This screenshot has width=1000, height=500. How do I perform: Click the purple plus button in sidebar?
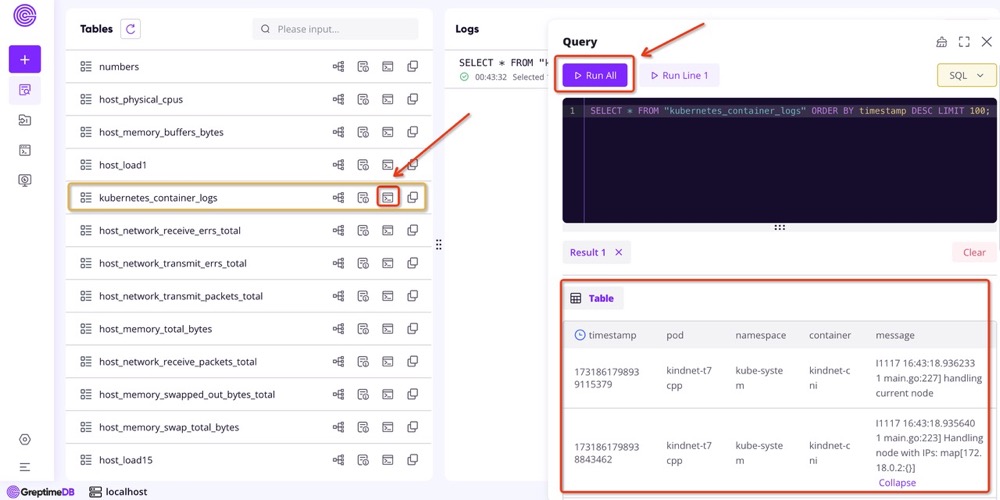pos(25,59)
